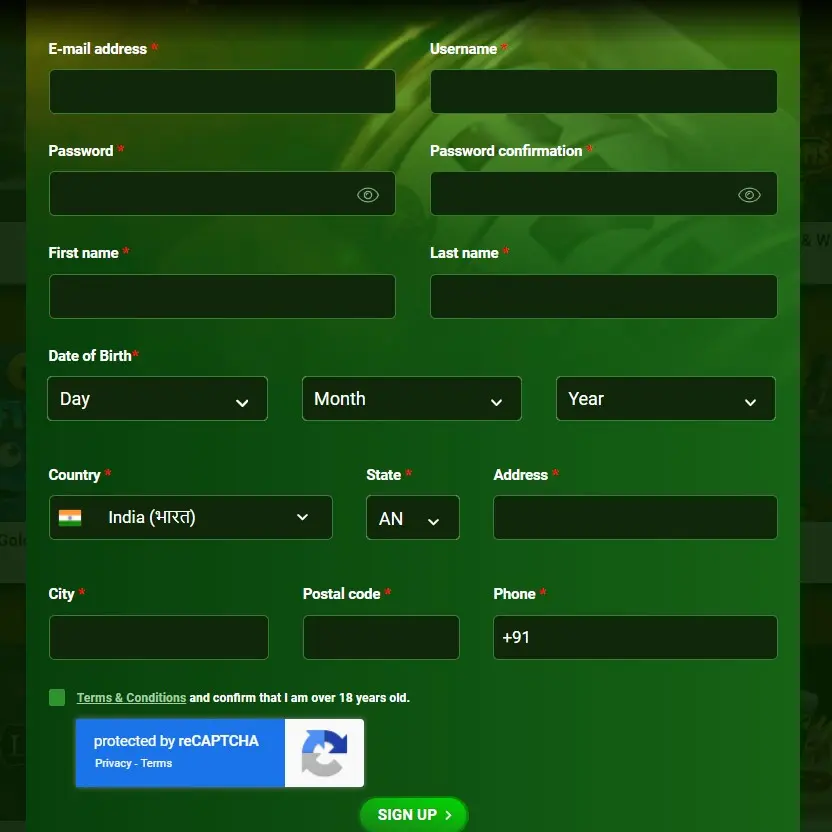Click the Postal code input field
Image resolution: width=832 pixels, height=832 pixels.
coord(380,638)
